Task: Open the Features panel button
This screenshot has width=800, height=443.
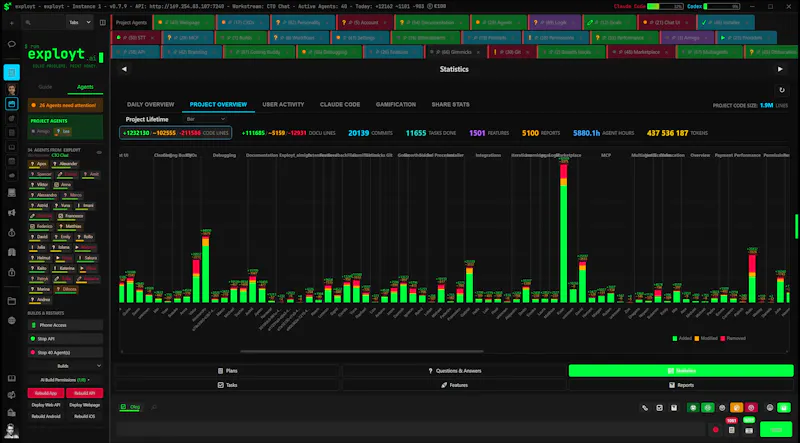Action: [x=455, y=385]
